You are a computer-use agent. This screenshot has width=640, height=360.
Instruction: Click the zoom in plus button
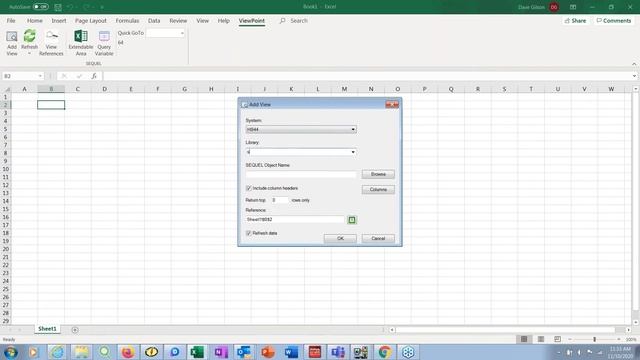click(x=619, y=339)
